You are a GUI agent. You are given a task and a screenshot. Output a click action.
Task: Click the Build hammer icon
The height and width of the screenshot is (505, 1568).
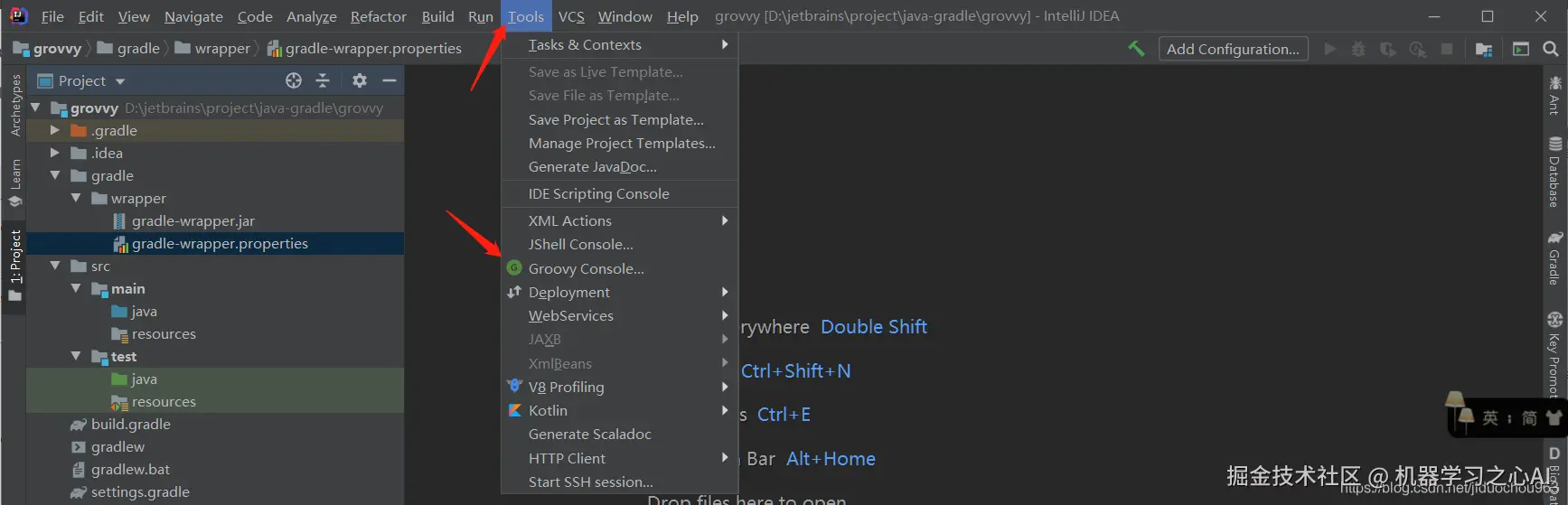point(1136,49)
